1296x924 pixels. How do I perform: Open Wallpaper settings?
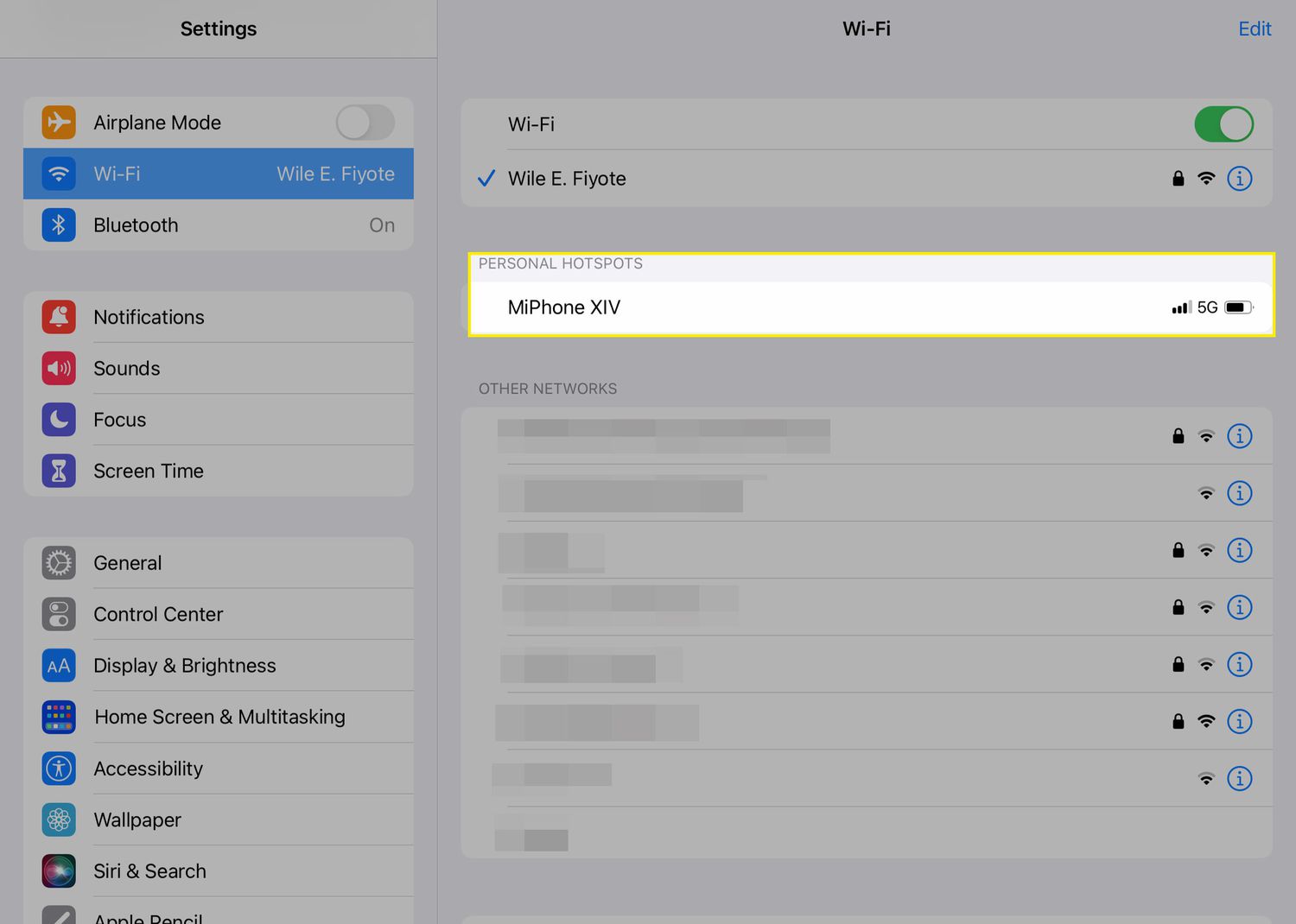[x=137, y=820]
